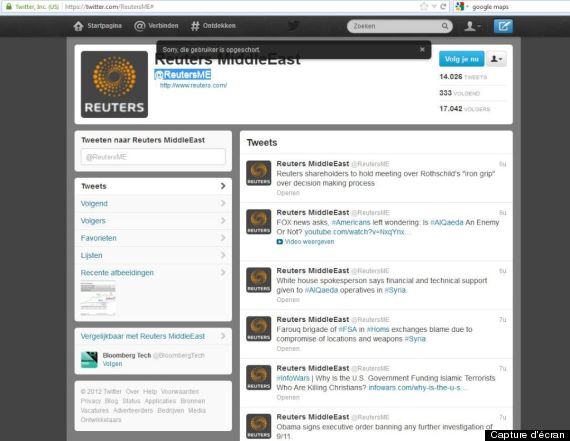
Task: Open the search engine dropdown arrow
Action: (467, 7)
